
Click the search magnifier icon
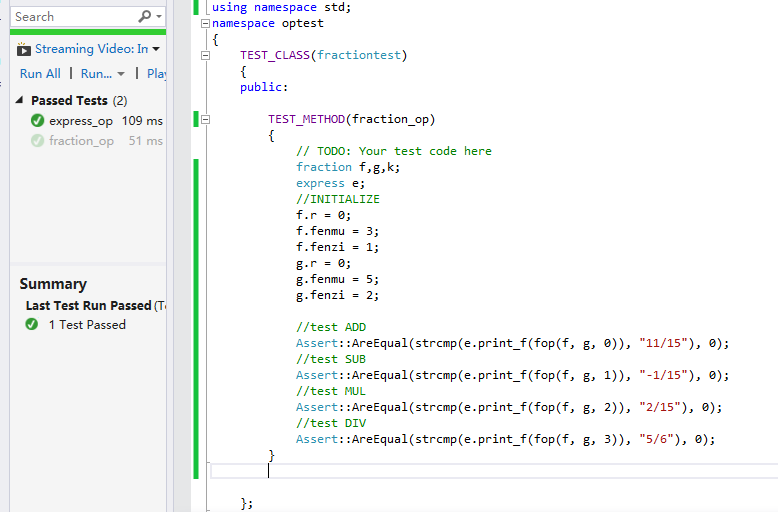click(x=144, y=16)
